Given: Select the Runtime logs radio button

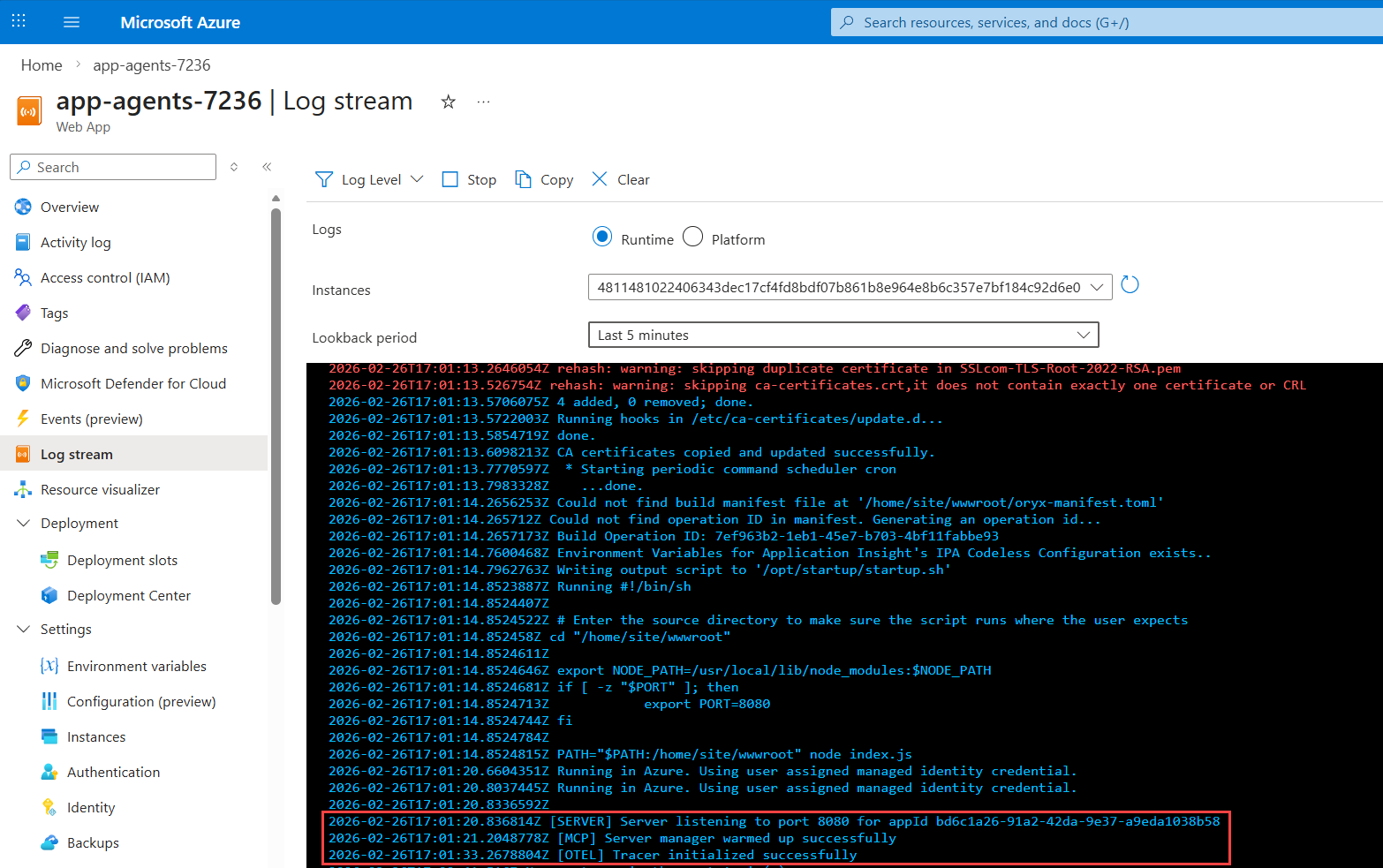Looking at the screenshot, I should pyautogui.click(x=602, y=238).
